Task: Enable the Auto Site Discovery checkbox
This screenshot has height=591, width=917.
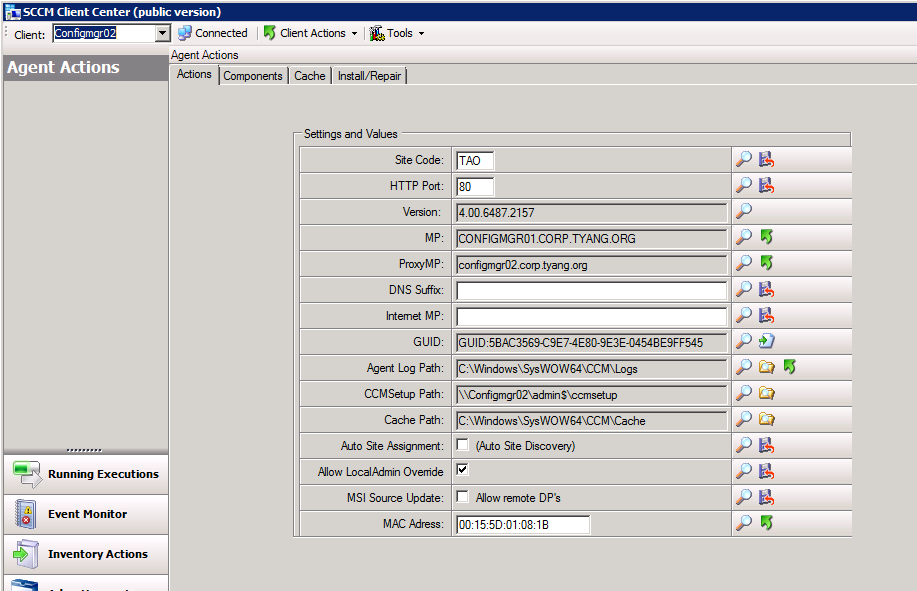Action: [463, 445]
